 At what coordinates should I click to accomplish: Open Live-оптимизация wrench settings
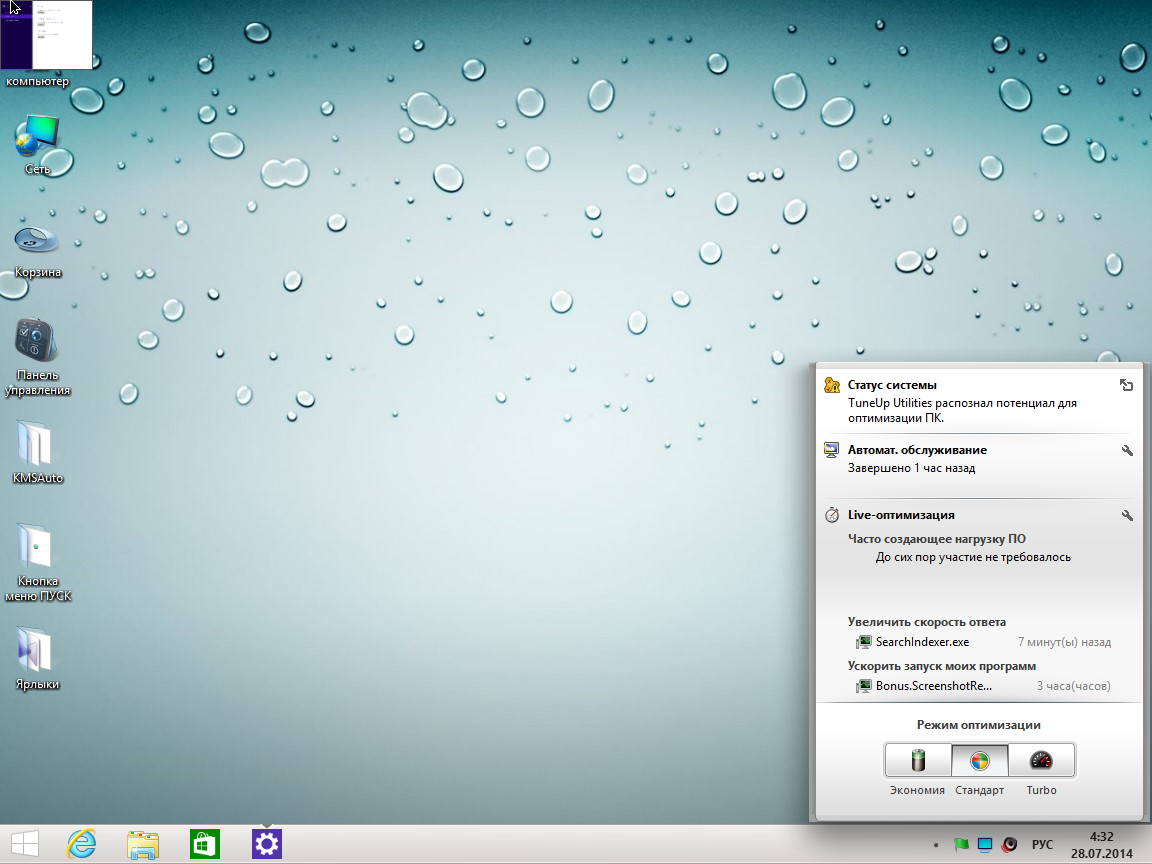(1127, 516)
